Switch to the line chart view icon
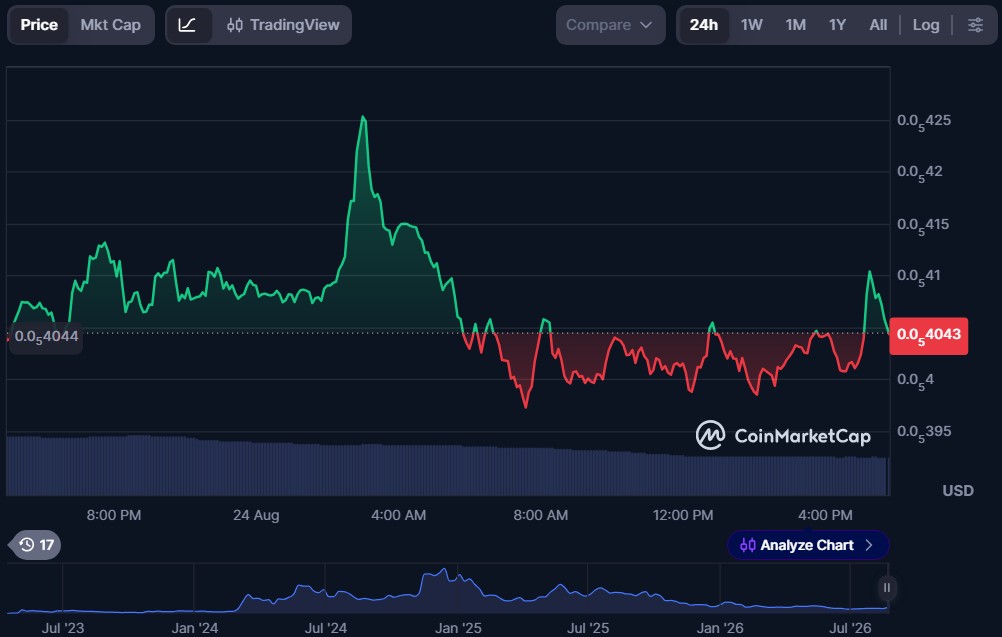The width and height of the screenshot is (1002, 637). coord(187,25)
